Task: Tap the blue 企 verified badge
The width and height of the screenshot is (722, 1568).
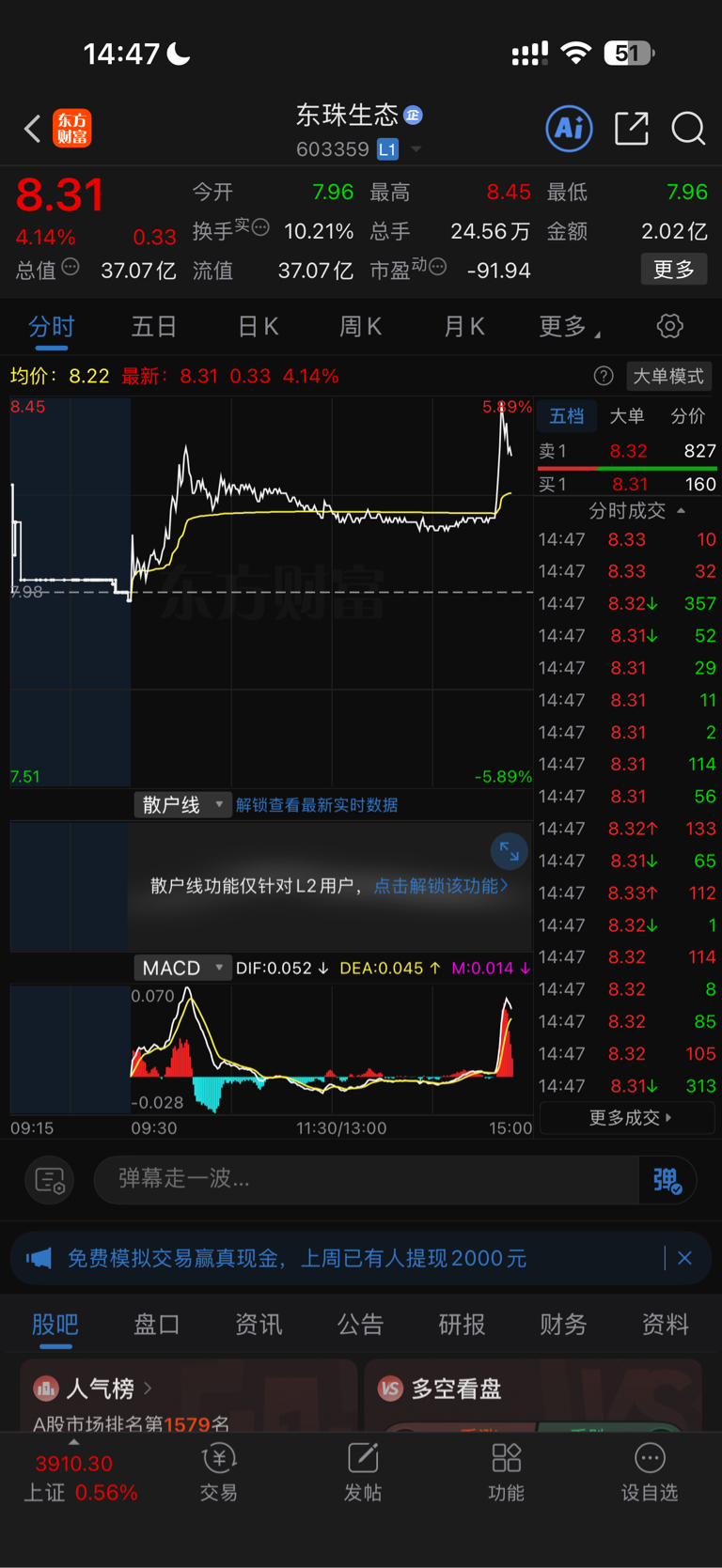Action: click(x=413, y=116)
